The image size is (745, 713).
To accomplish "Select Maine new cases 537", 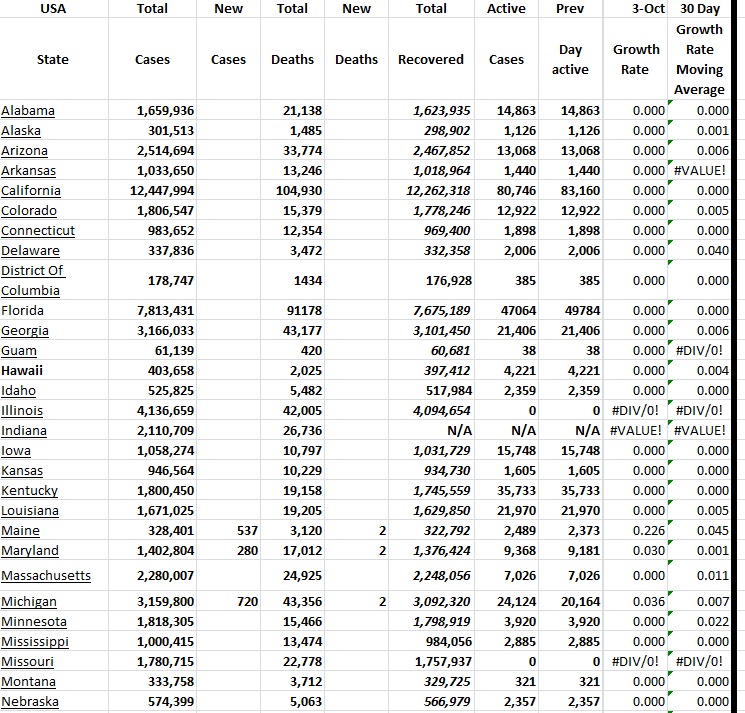I will point(228,531).
